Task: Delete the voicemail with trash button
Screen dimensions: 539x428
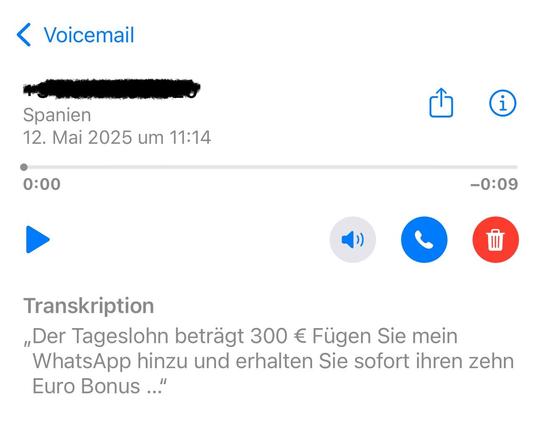Action: click(496, 240)
